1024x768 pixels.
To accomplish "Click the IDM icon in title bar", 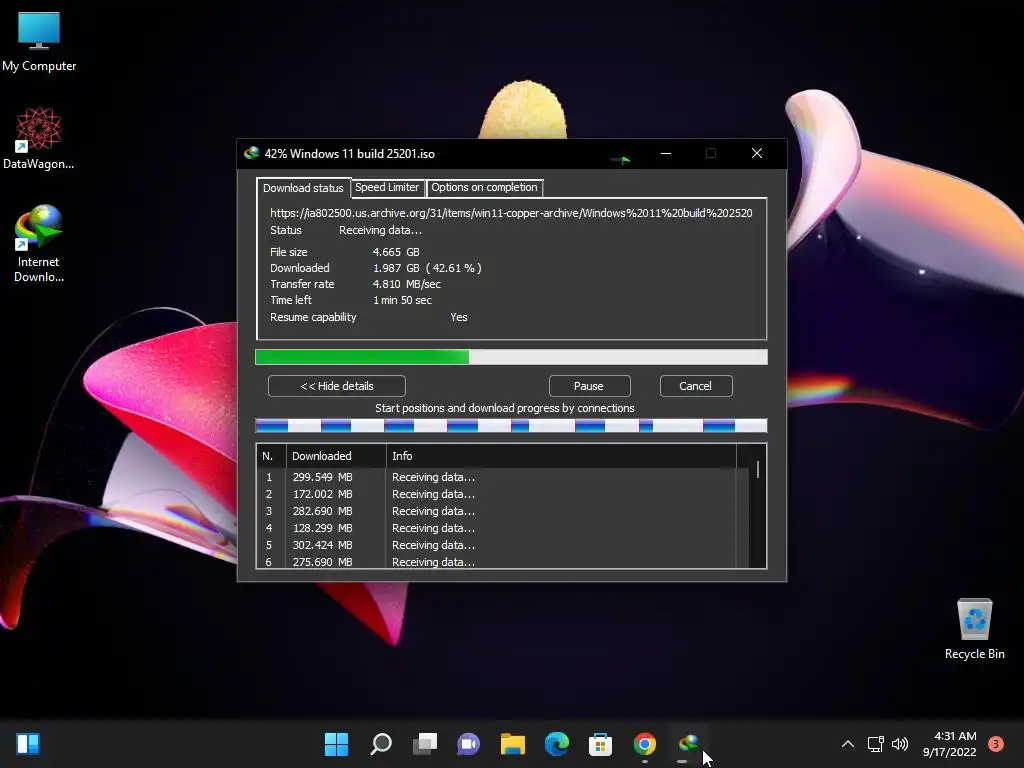I will coord(251,153).
